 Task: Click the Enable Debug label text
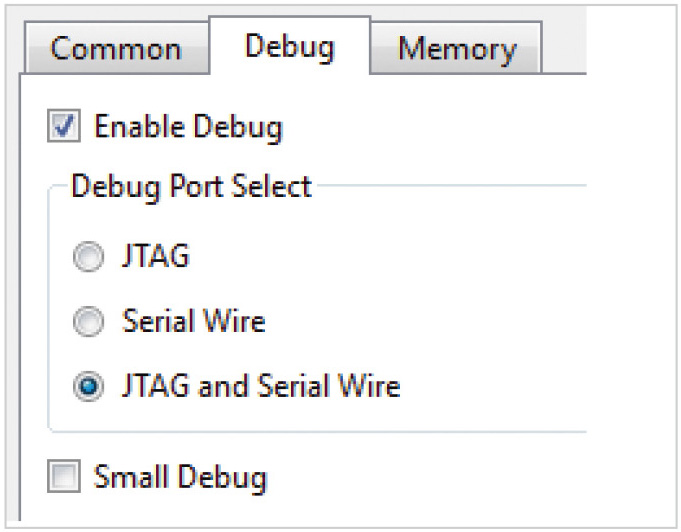click(188, 127)
